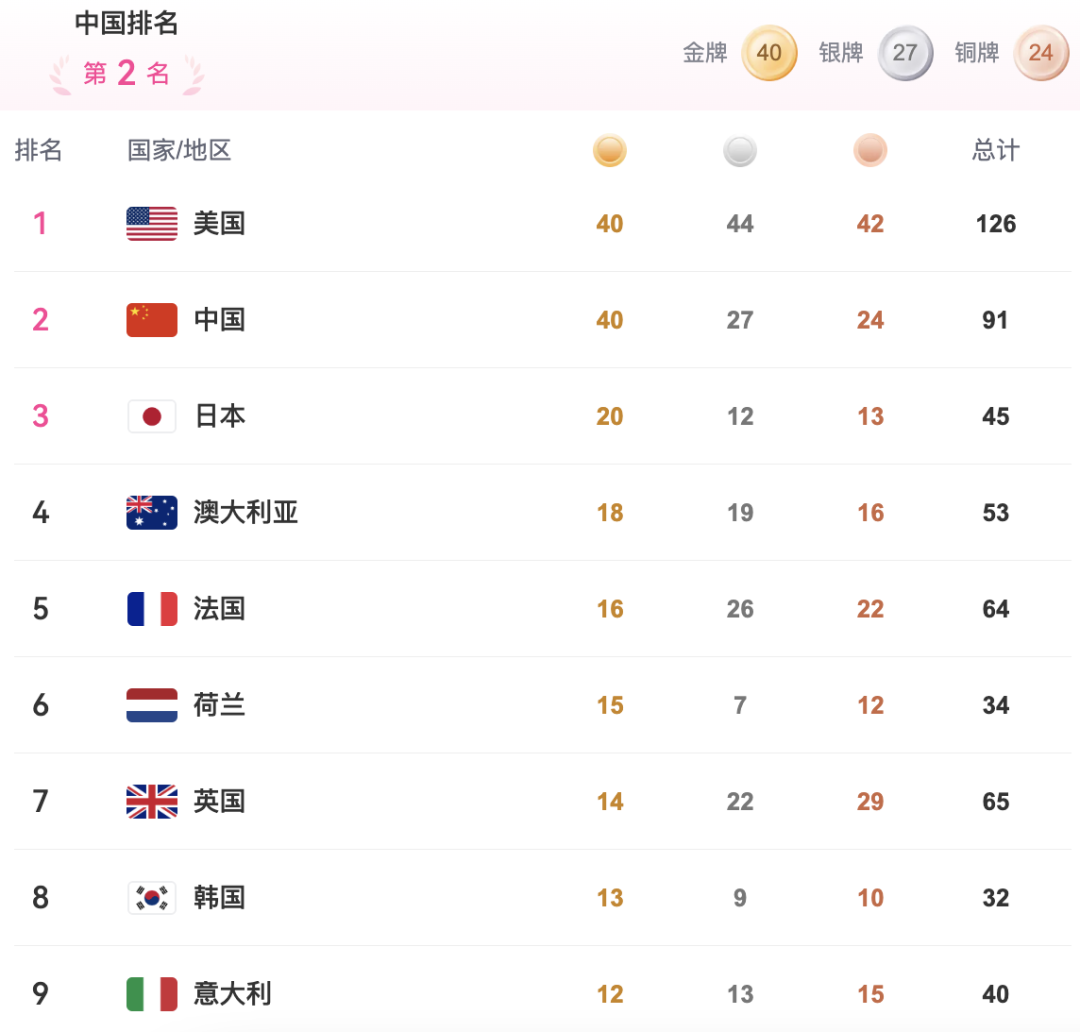This screenshot has width=1080, height=1032.
Task: Click the South Korea flag icon
Action: 152,897
